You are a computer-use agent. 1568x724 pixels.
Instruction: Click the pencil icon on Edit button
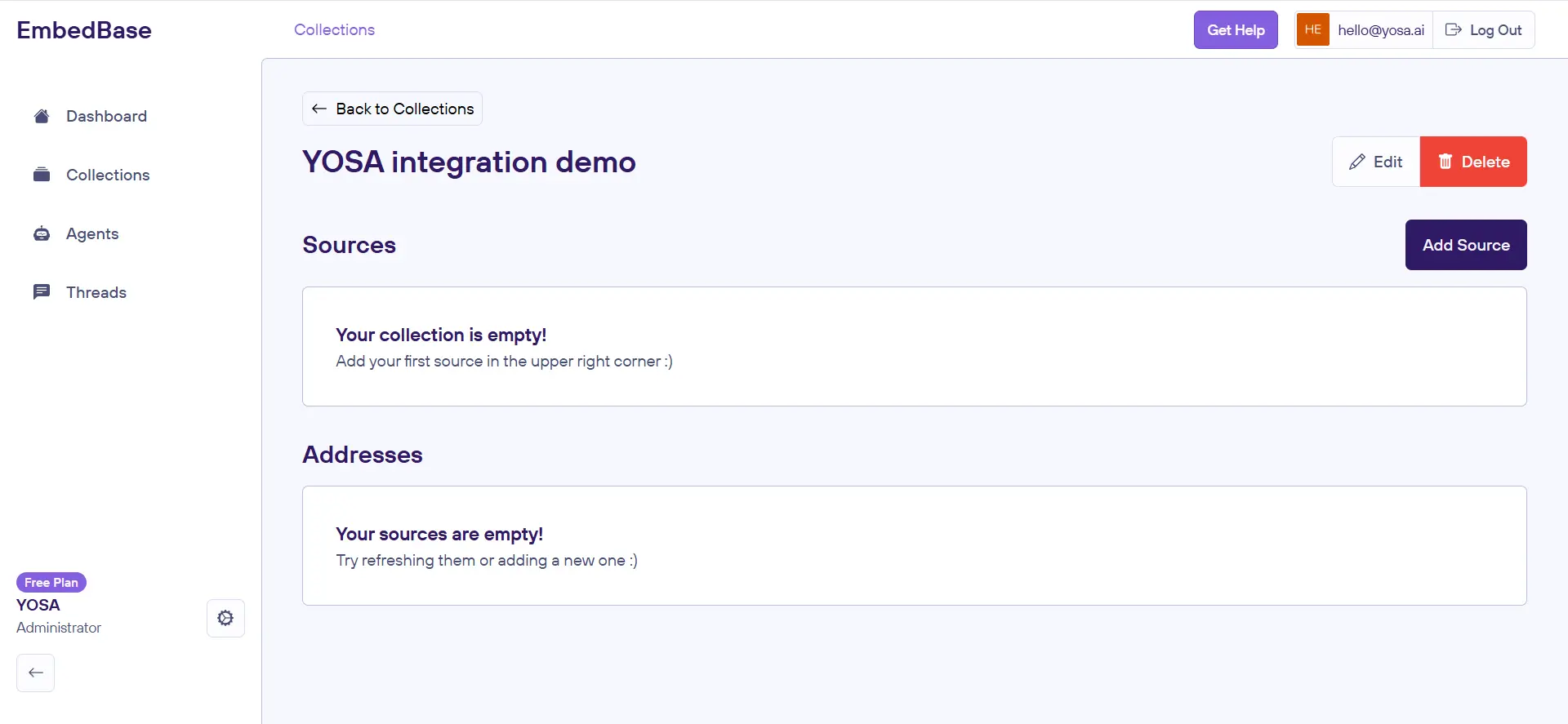point(1356,162)
